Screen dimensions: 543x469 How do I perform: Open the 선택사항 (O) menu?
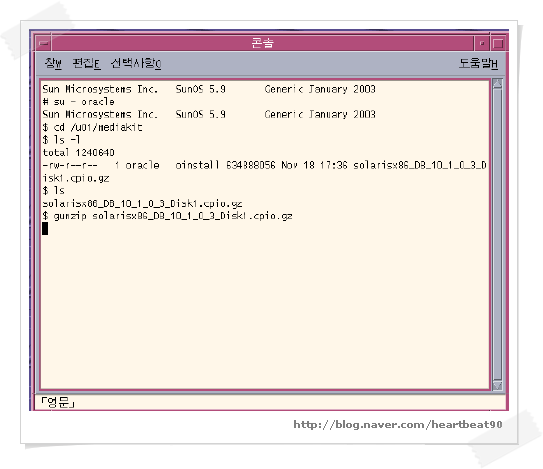click(136, 63)
